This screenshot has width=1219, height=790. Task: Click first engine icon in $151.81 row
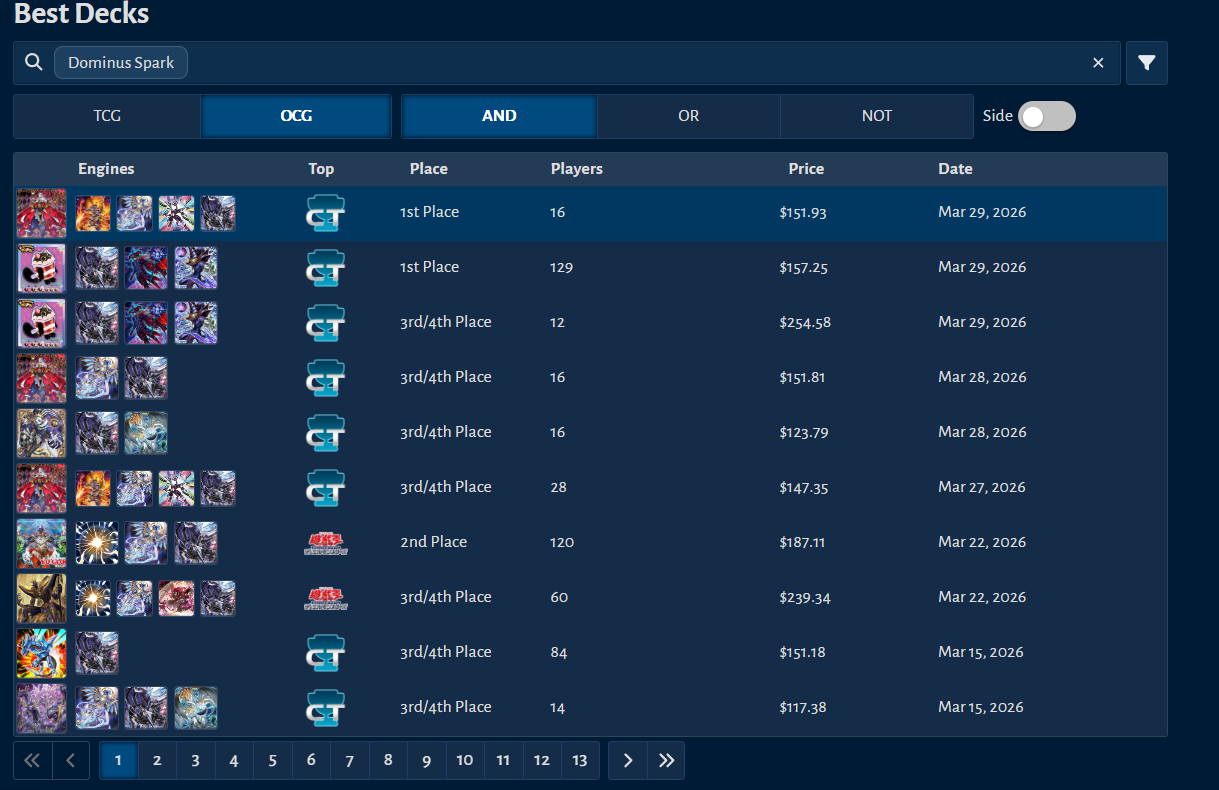tap(97, 378)
